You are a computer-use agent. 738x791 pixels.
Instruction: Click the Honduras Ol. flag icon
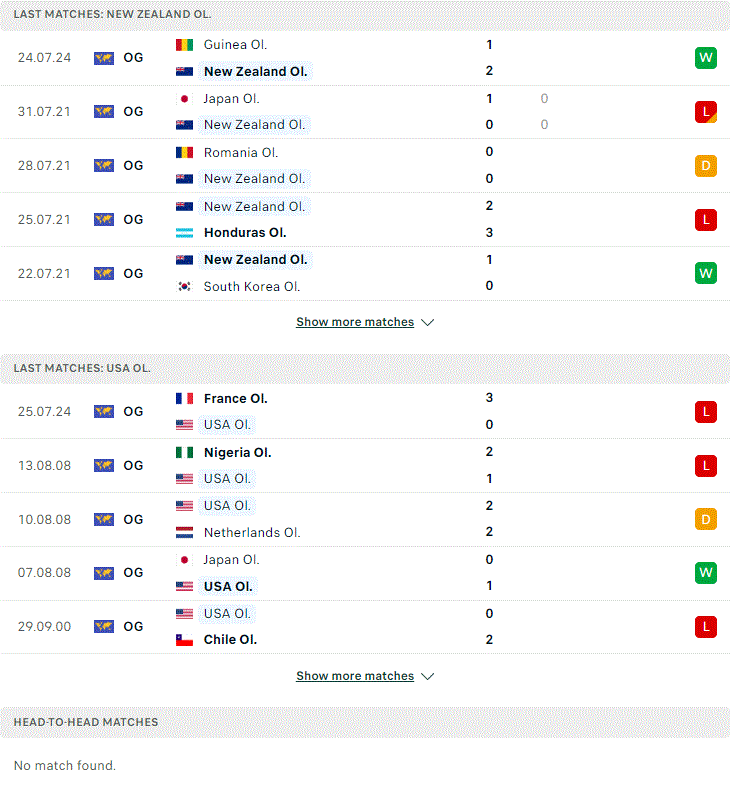(184, 233)
